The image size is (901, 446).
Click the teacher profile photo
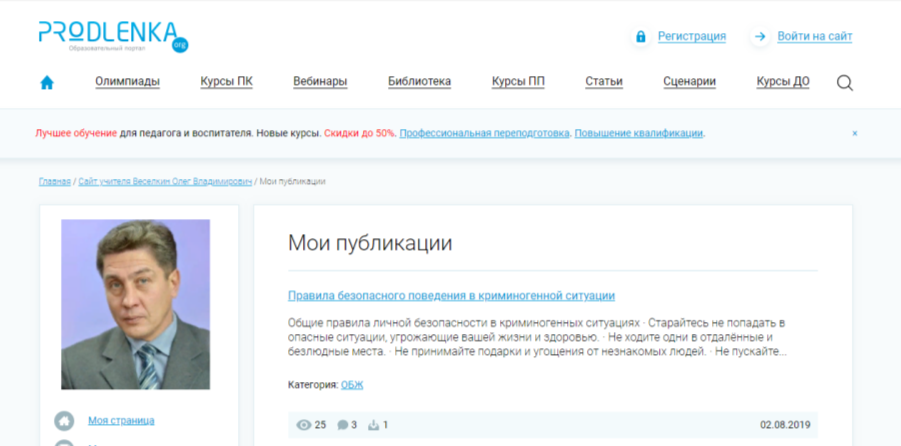coord(136,304)
